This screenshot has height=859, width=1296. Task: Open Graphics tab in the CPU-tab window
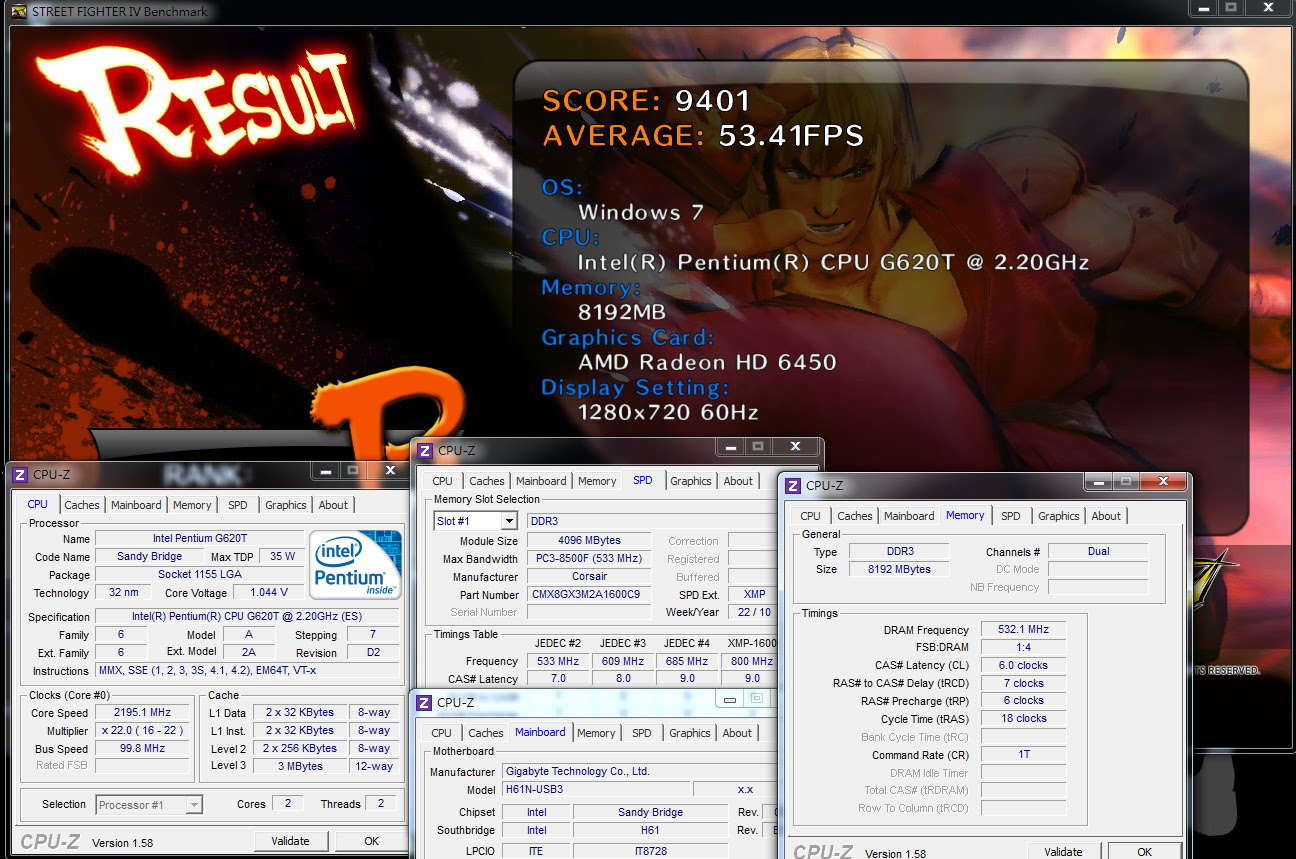(x=286, y=505)
